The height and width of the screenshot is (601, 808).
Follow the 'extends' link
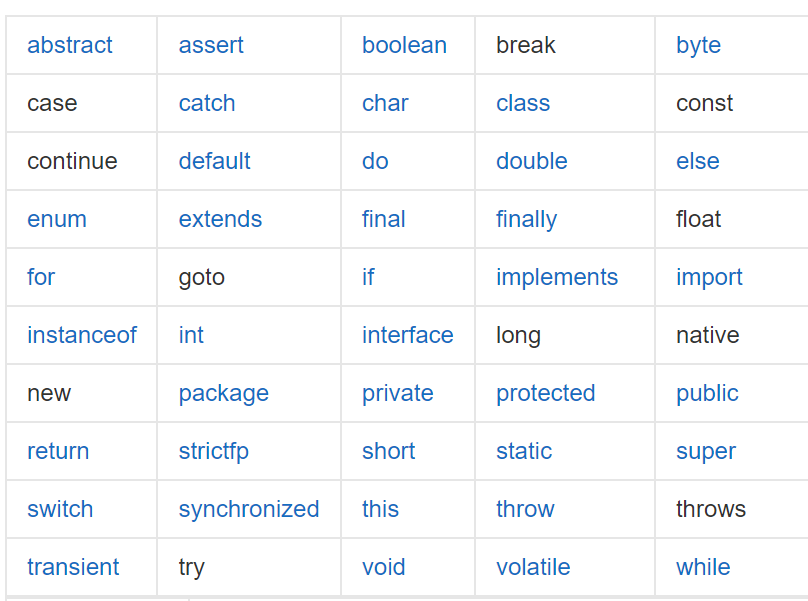coord(220,219)
